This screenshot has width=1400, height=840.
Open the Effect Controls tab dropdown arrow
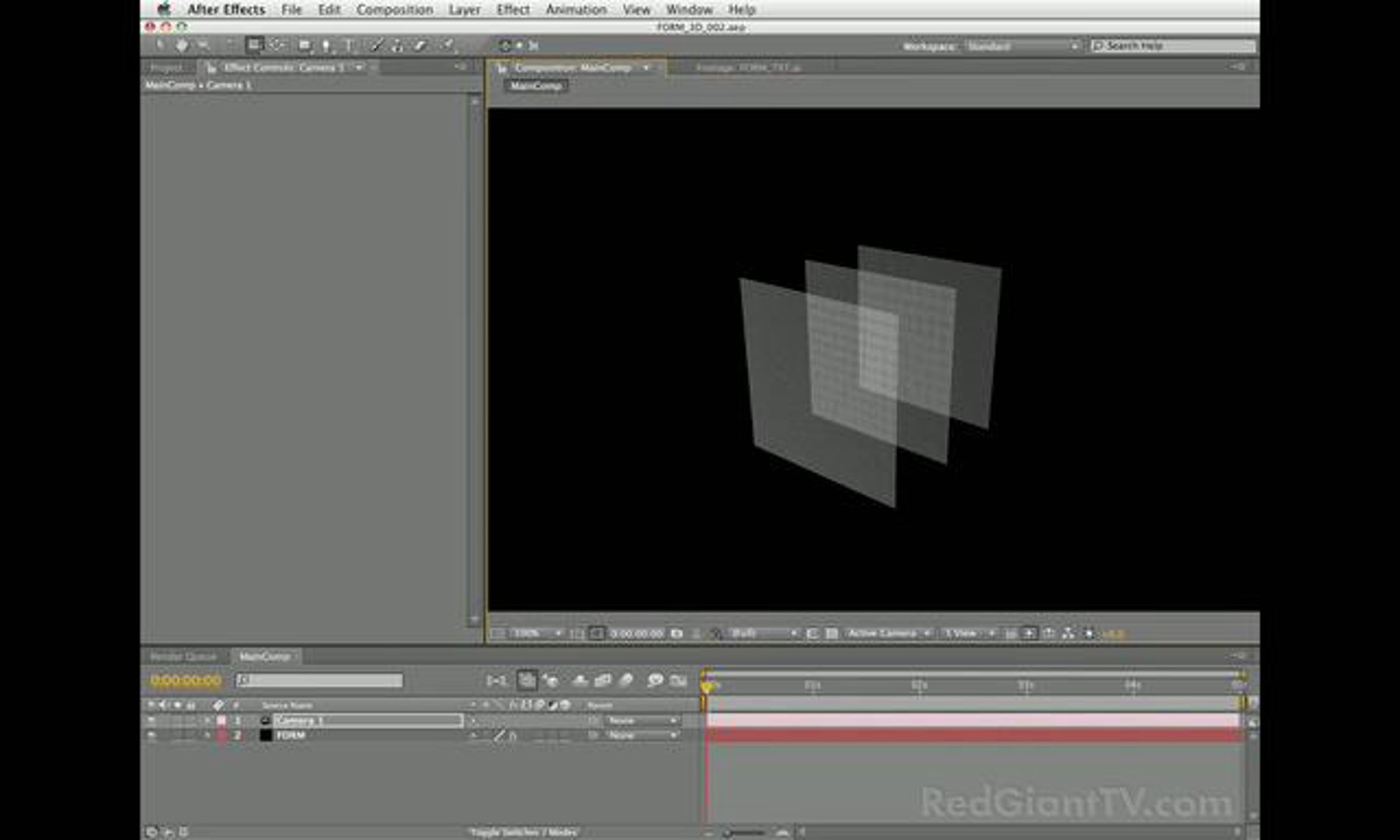(359, 68)
